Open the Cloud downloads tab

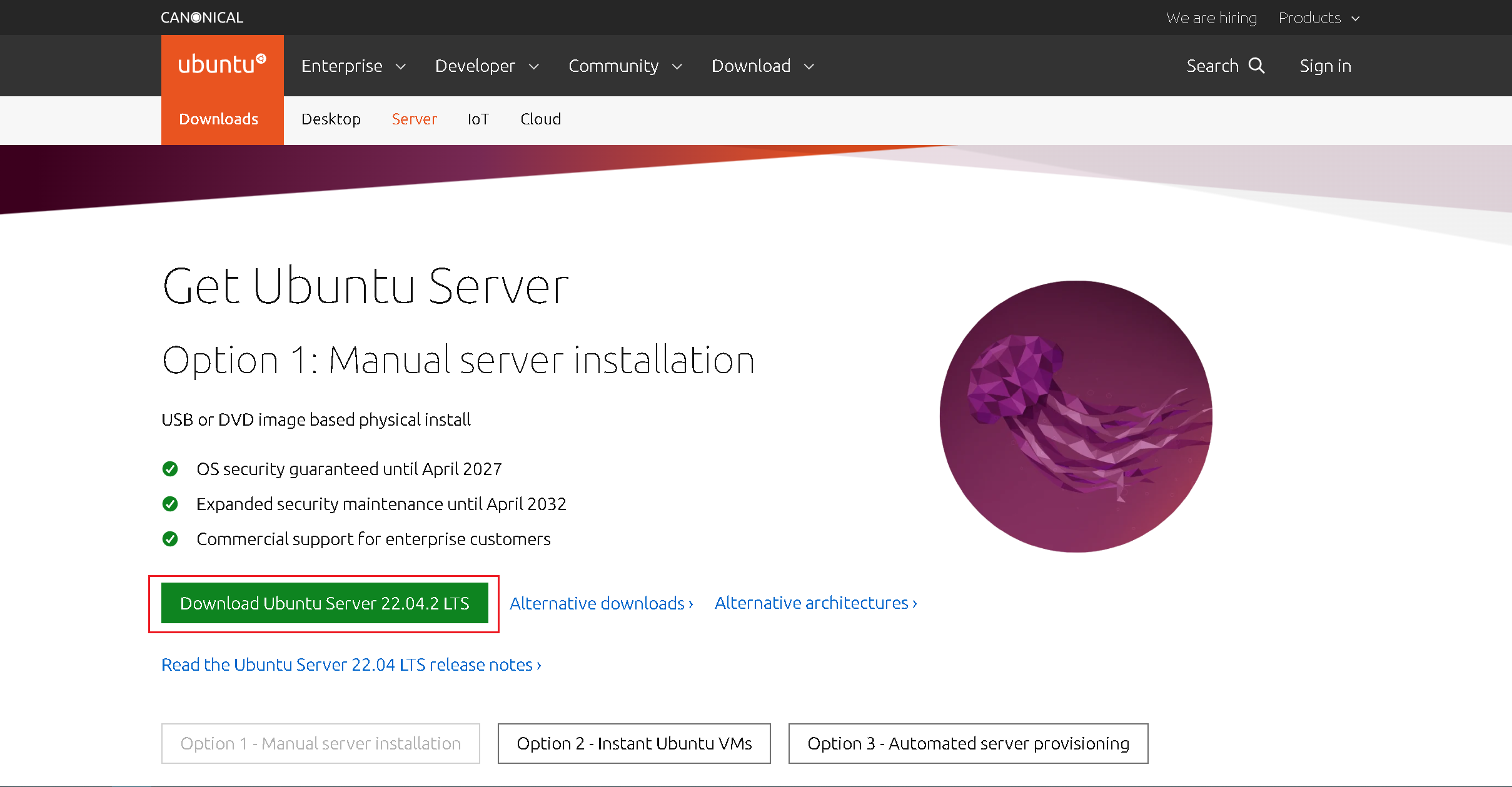tap(540, 119)
